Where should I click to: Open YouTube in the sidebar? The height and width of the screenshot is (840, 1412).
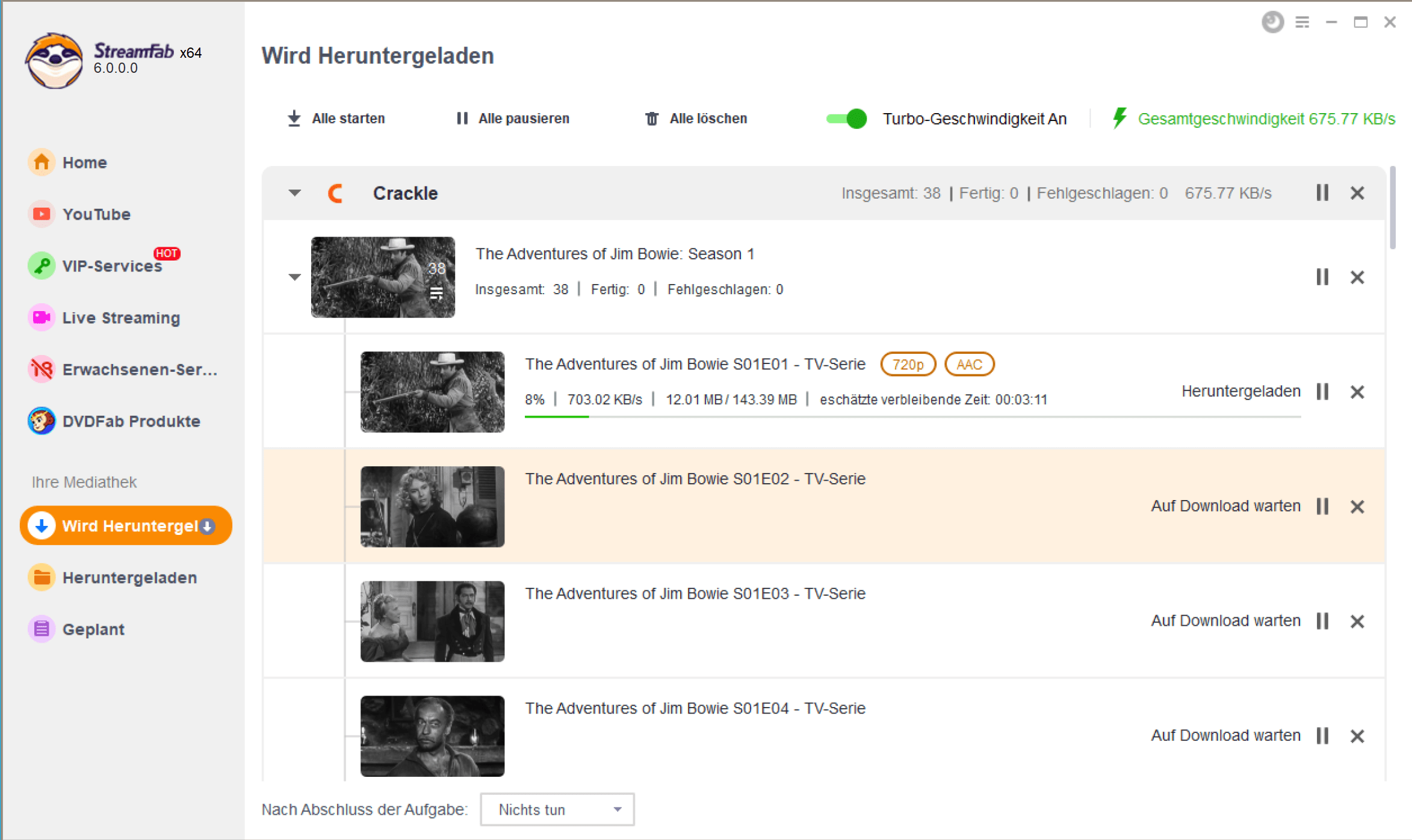click(96, 214)
